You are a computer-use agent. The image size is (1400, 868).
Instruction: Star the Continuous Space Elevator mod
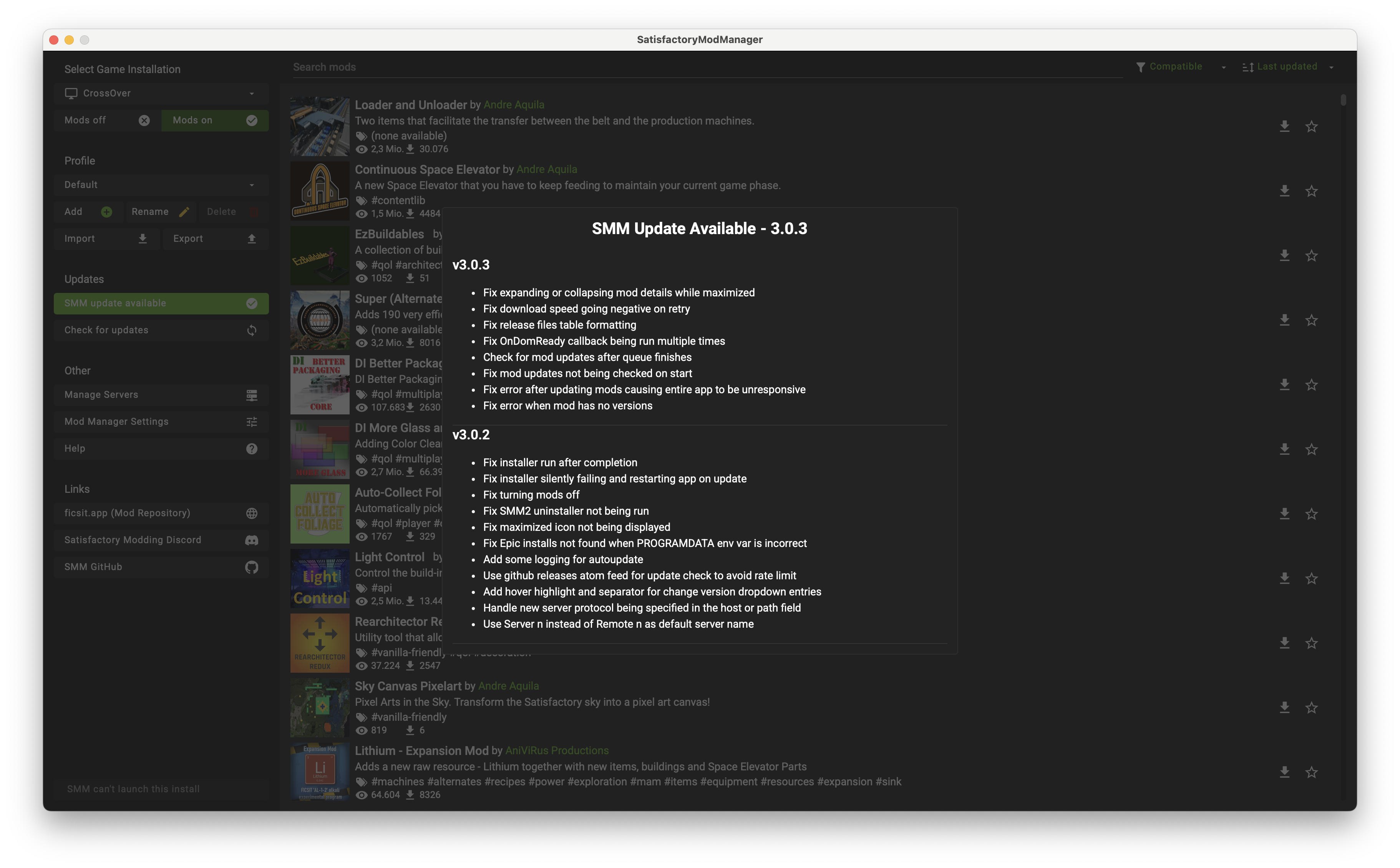[x=1311, y=191]
